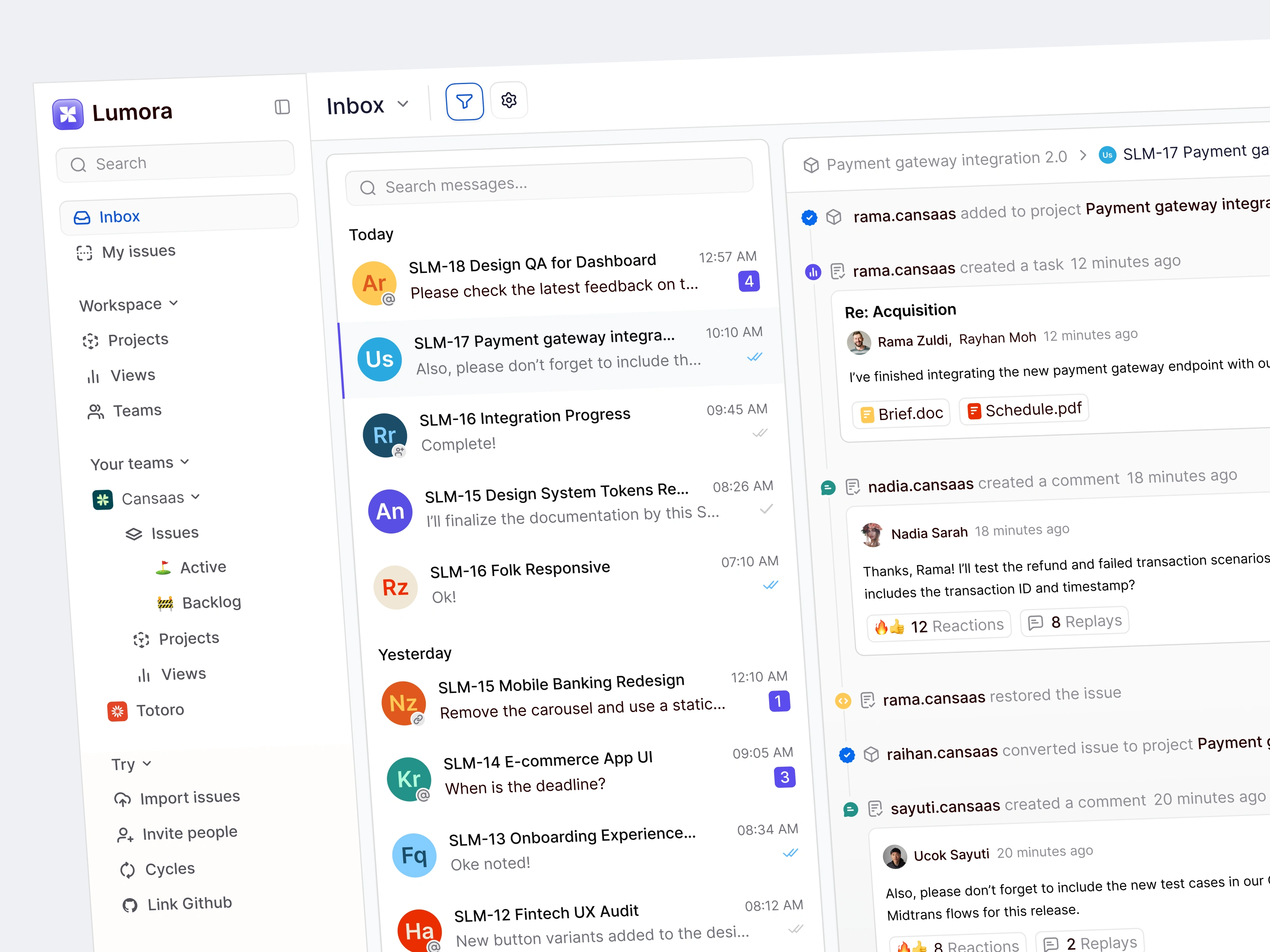Open SLM-16 Folk Responsive message
This screenshot has height=952, width=1270.
tap(576, 582)
